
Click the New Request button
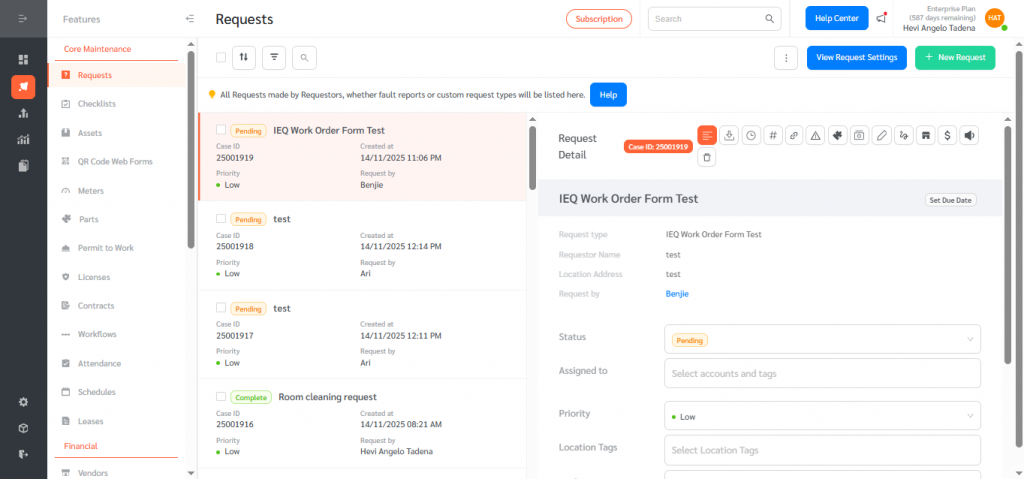(x=955, y=58)
